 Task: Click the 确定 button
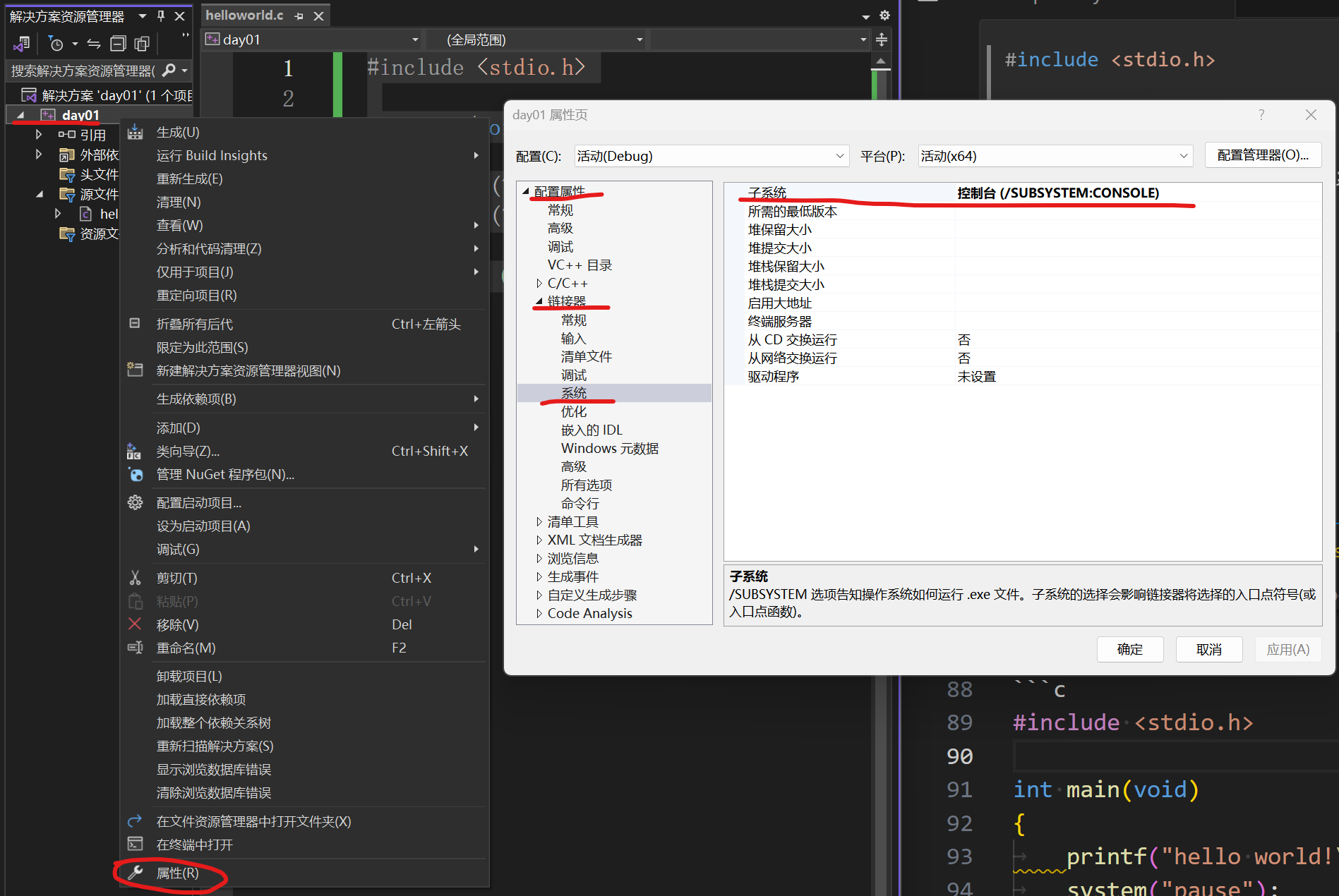click(1130, 649)
